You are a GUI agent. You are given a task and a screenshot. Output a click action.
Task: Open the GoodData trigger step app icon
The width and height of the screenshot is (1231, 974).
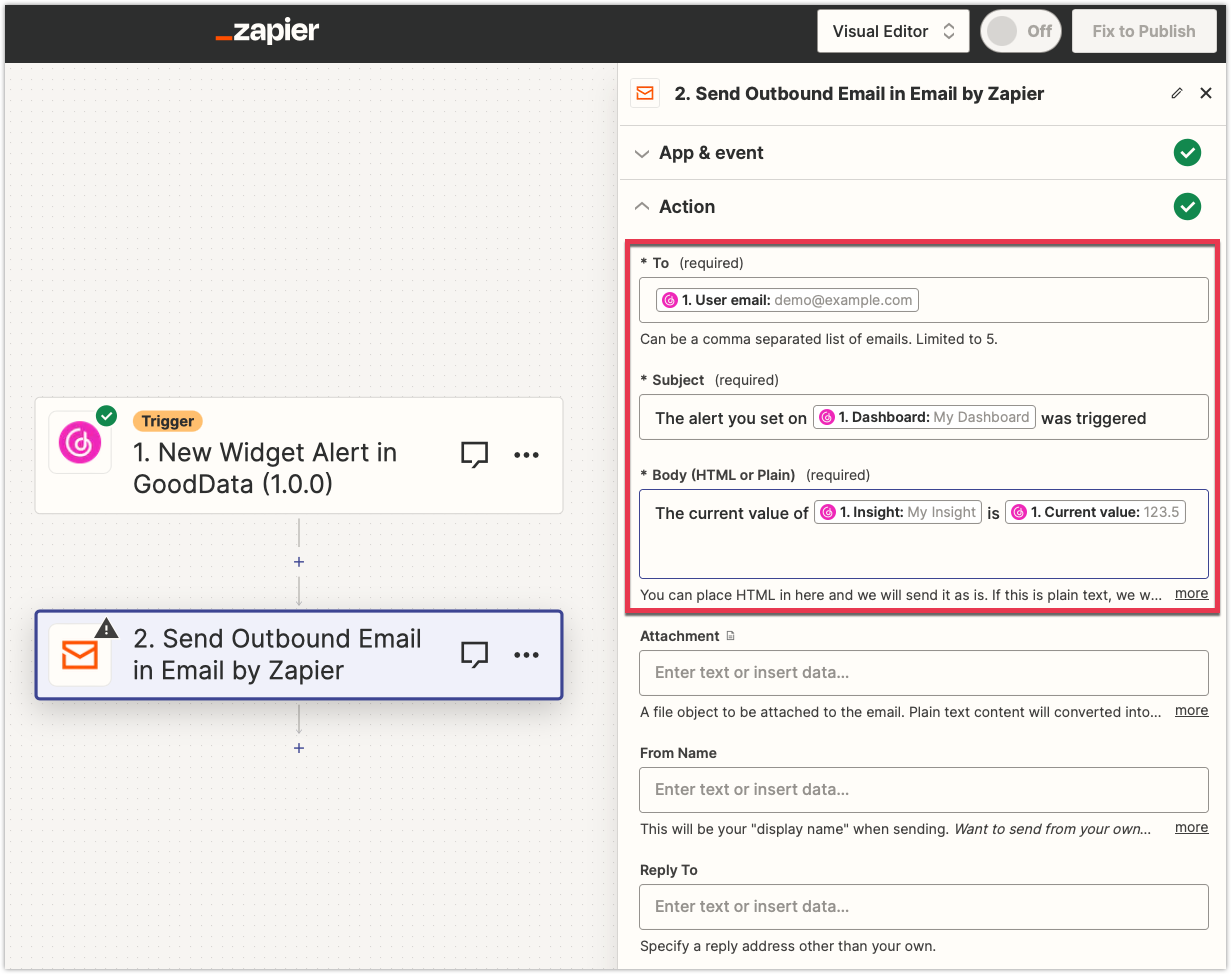tap(80, 443)
